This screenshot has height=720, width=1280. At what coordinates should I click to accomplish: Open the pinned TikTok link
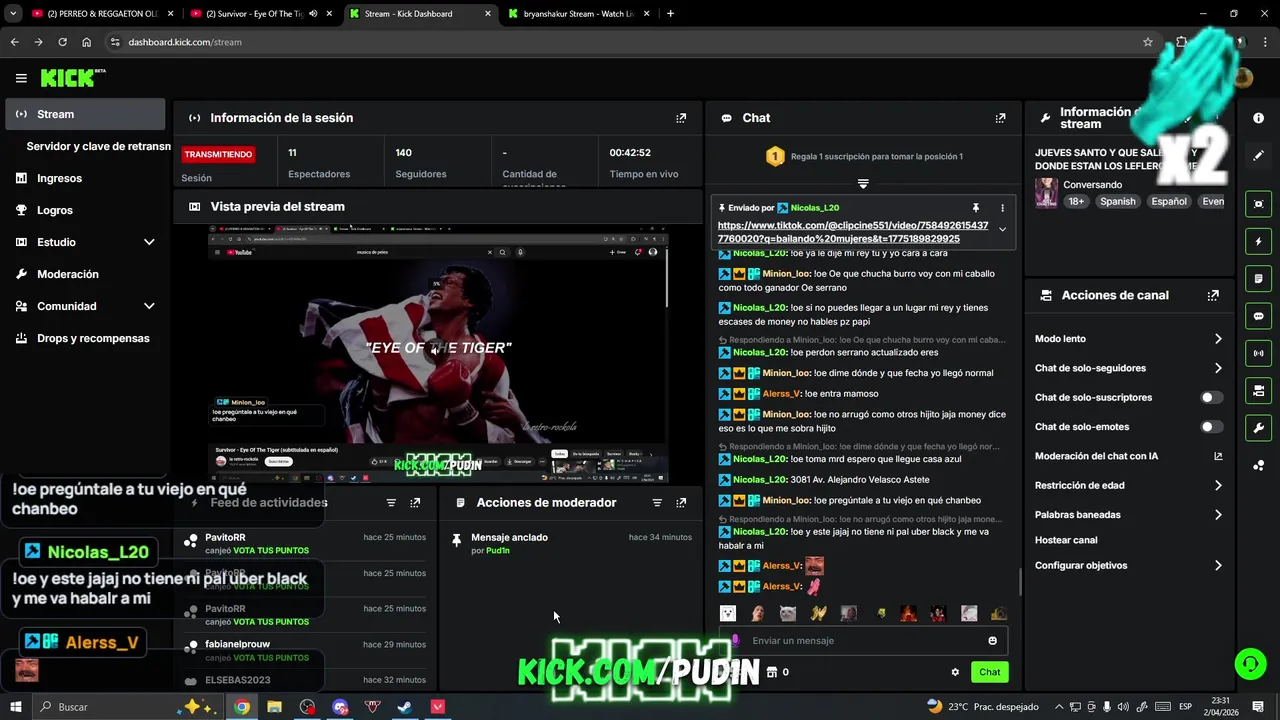pos(853,232)
